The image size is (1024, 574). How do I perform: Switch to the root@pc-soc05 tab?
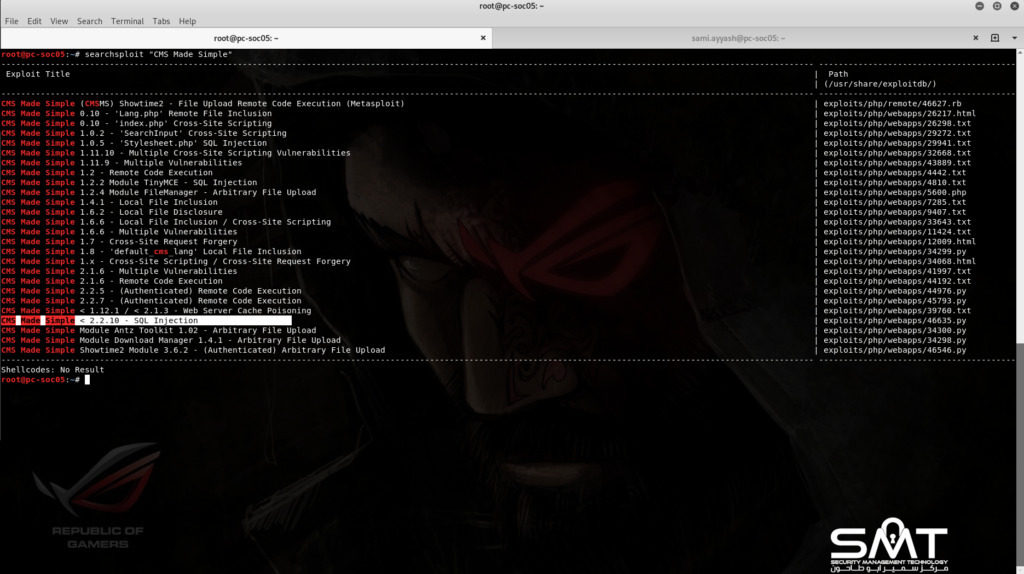click(x=246, y=38)
